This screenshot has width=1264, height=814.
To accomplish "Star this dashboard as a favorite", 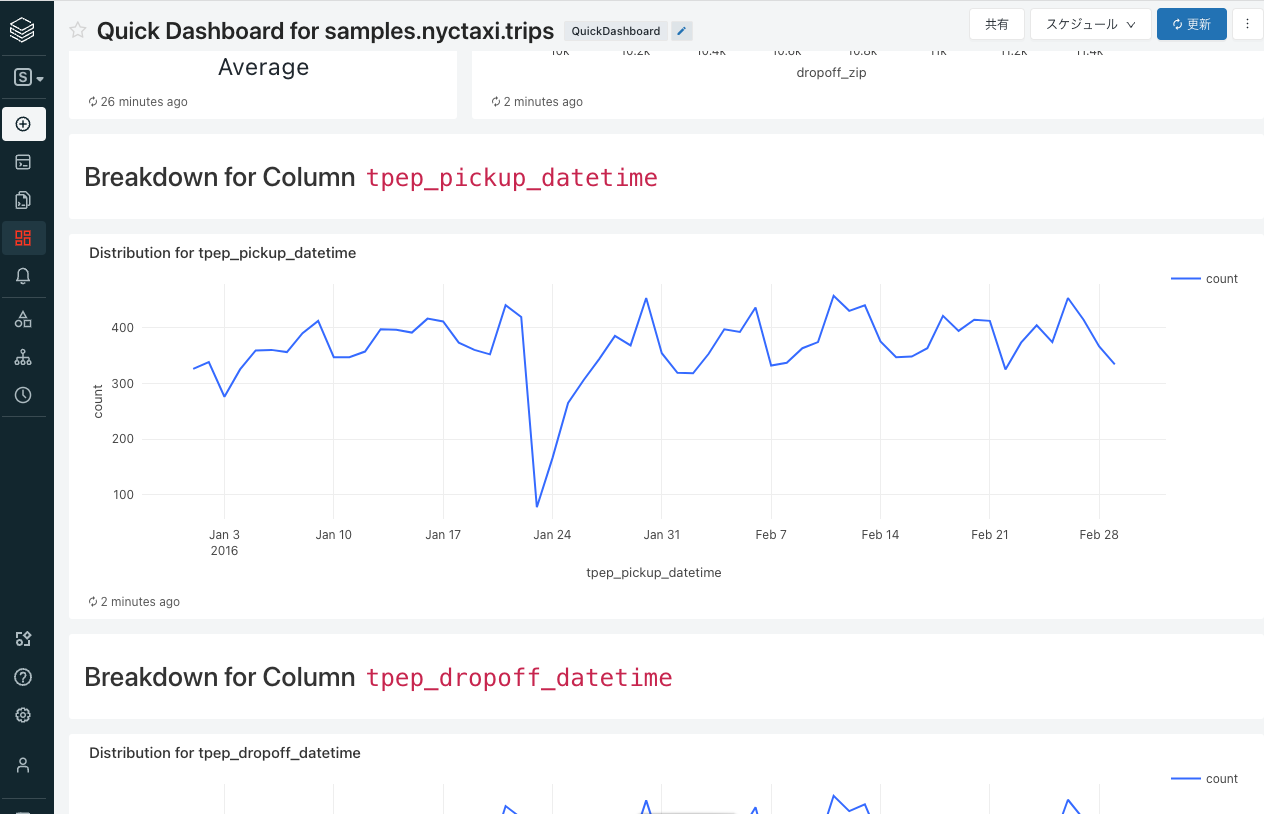I will tap(78, 30).
